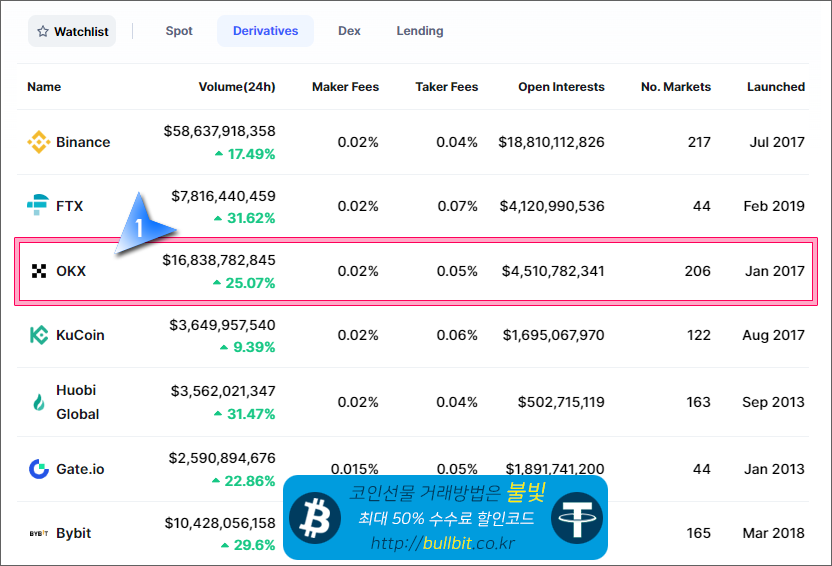
Task: Click the Bybit logo icon
Action: (x=39, y=533)
